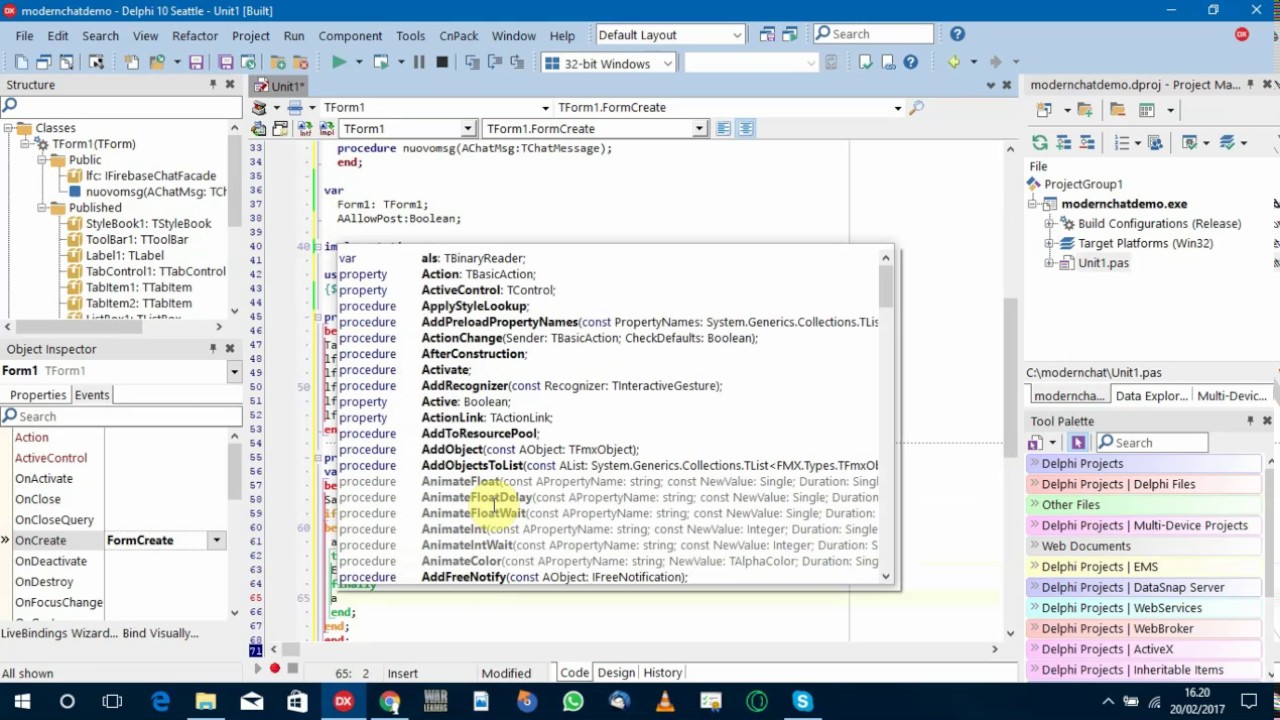Click the Back navigation arrow in toolbar
This screenshot has width=1280, height=720.
click(954, 63)
